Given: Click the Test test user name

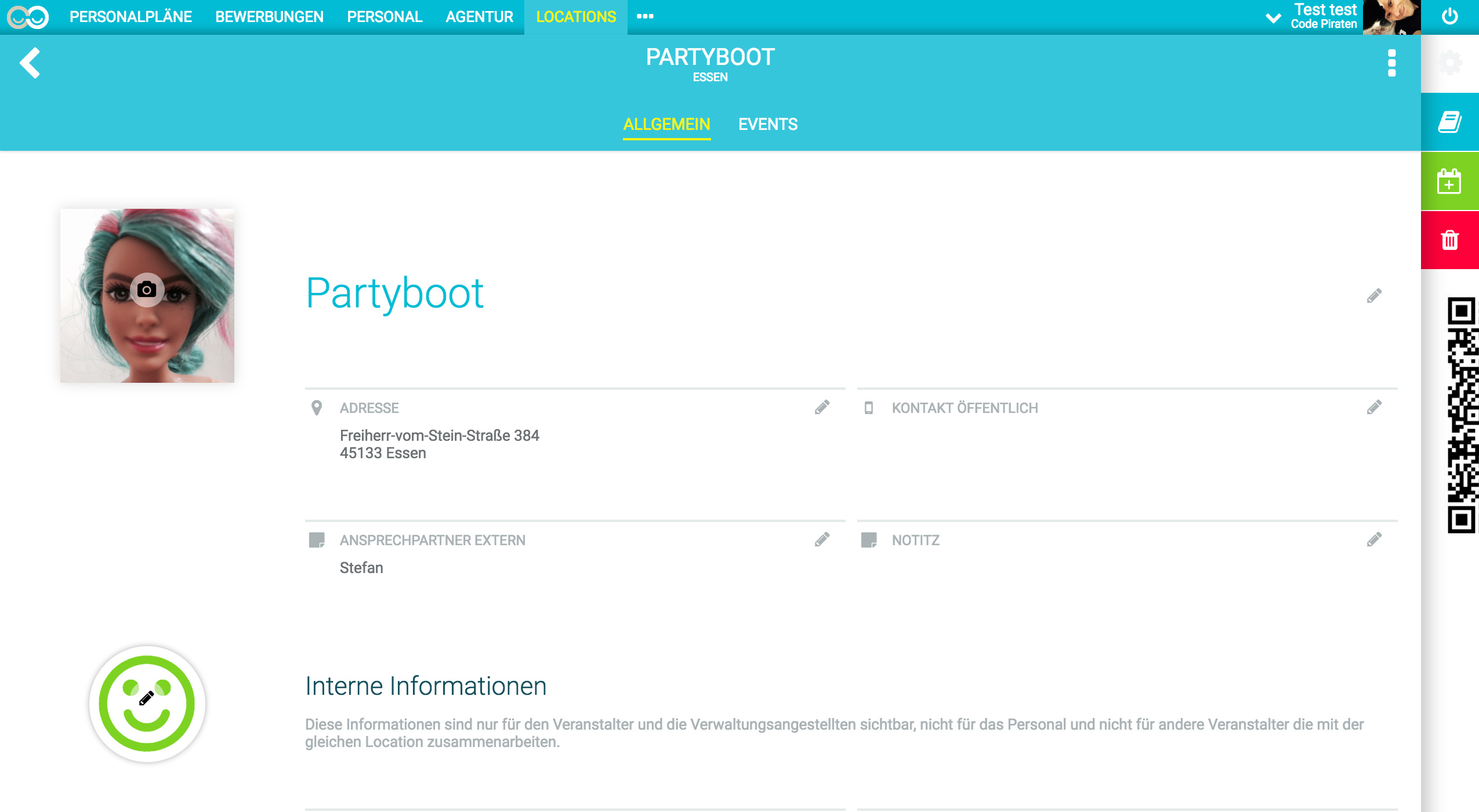Looking at the screenshot, I should point(1325,10).
